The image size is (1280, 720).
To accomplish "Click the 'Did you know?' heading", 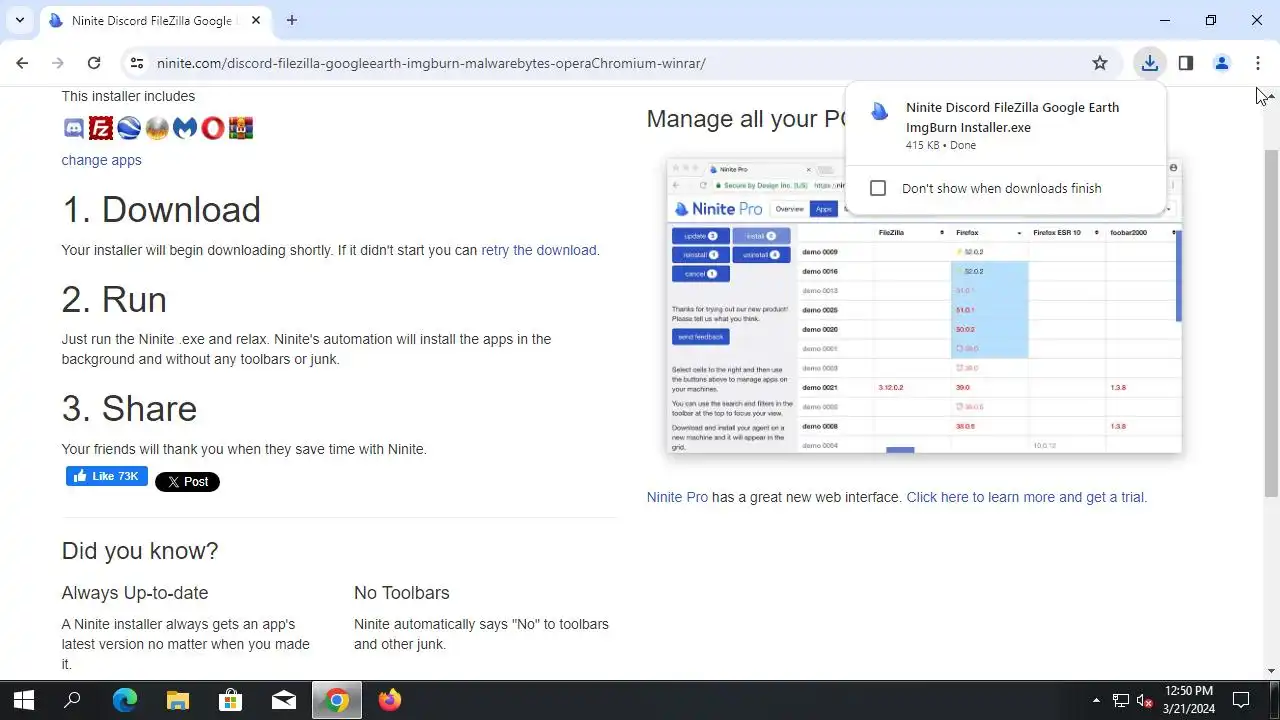I will pos(140,551).
